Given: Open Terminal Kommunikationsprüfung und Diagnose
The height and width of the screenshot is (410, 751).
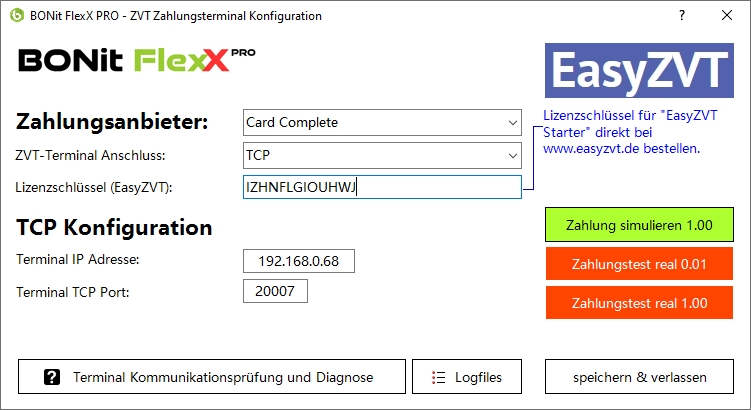Looking at the screenshot, I should click(212, 377).
